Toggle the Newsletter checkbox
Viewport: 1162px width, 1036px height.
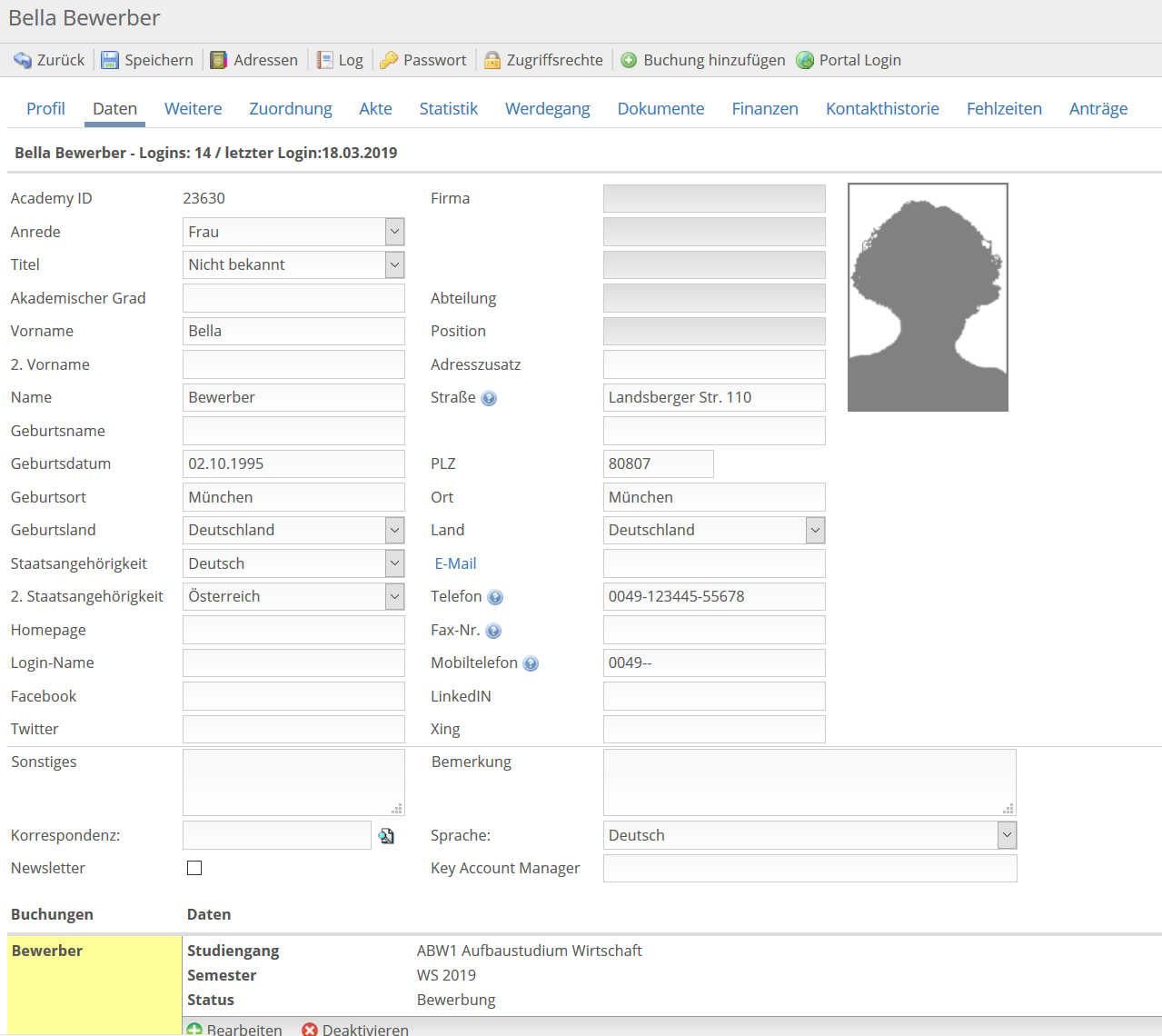pos(194,868)
